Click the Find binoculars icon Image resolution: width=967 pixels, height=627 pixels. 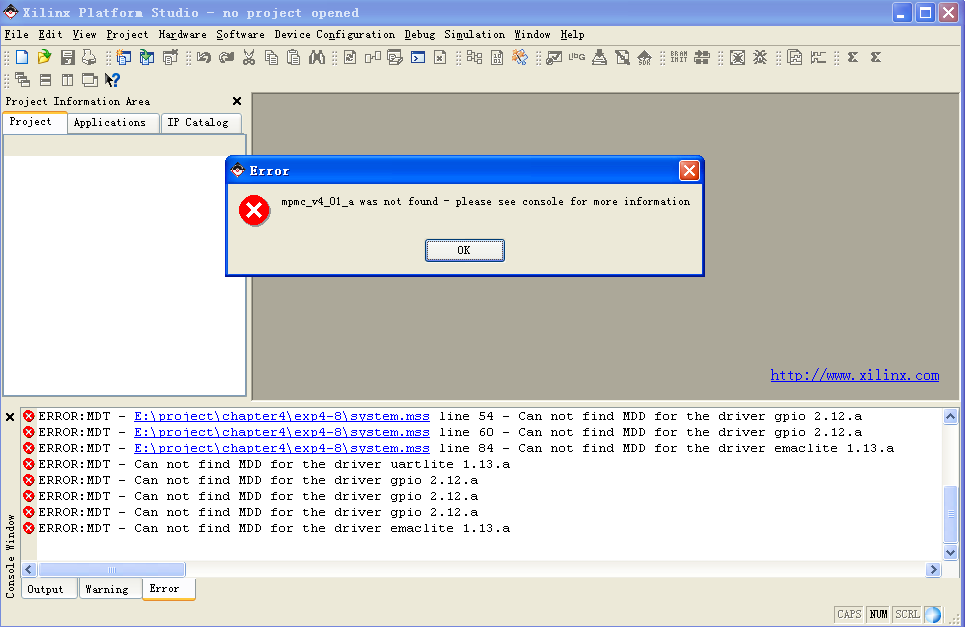[x=317, y=57]
